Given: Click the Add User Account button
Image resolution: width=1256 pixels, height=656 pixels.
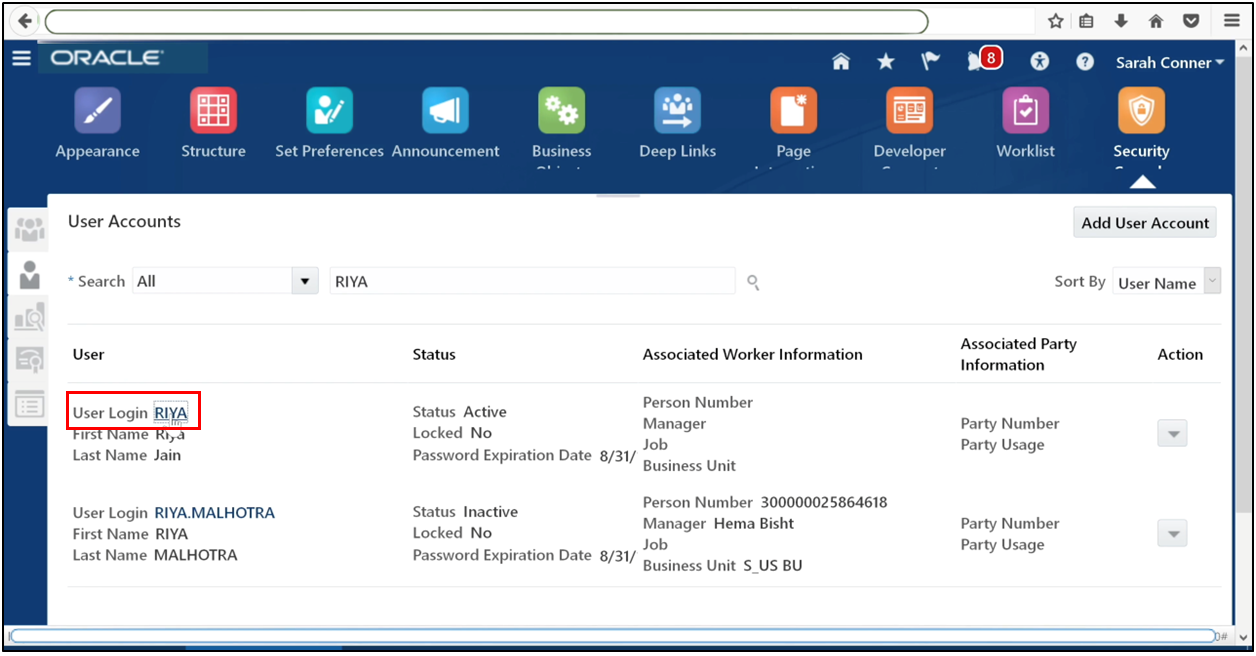Looking at the screenshot, I should coord(1144,222).
